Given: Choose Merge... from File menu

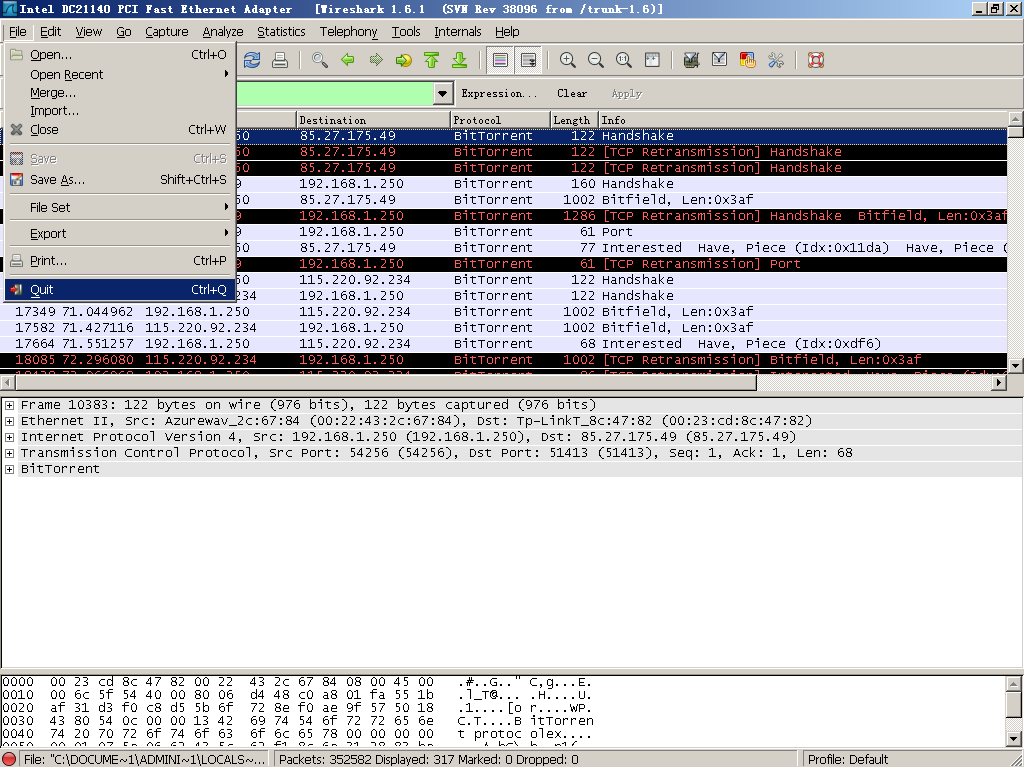Looking at the screenshot, I should (x=120, y=93).
